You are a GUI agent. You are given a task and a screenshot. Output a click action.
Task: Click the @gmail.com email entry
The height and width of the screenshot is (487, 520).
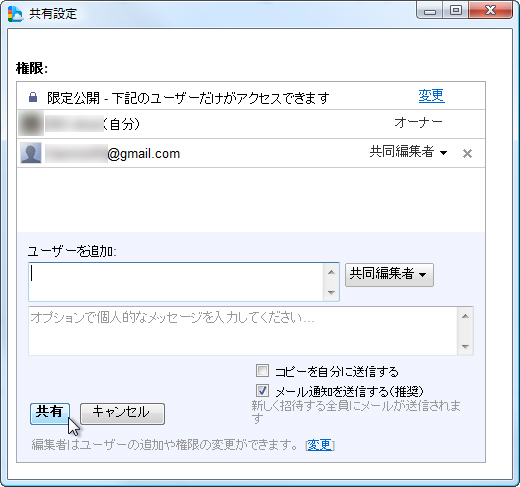pos(113,154)
